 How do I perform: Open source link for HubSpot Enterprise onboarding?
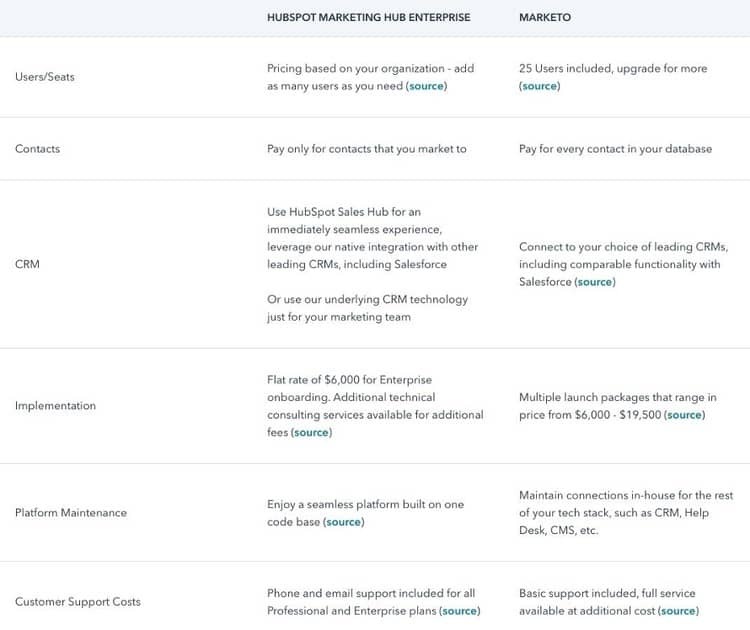[x=311, y=432]
